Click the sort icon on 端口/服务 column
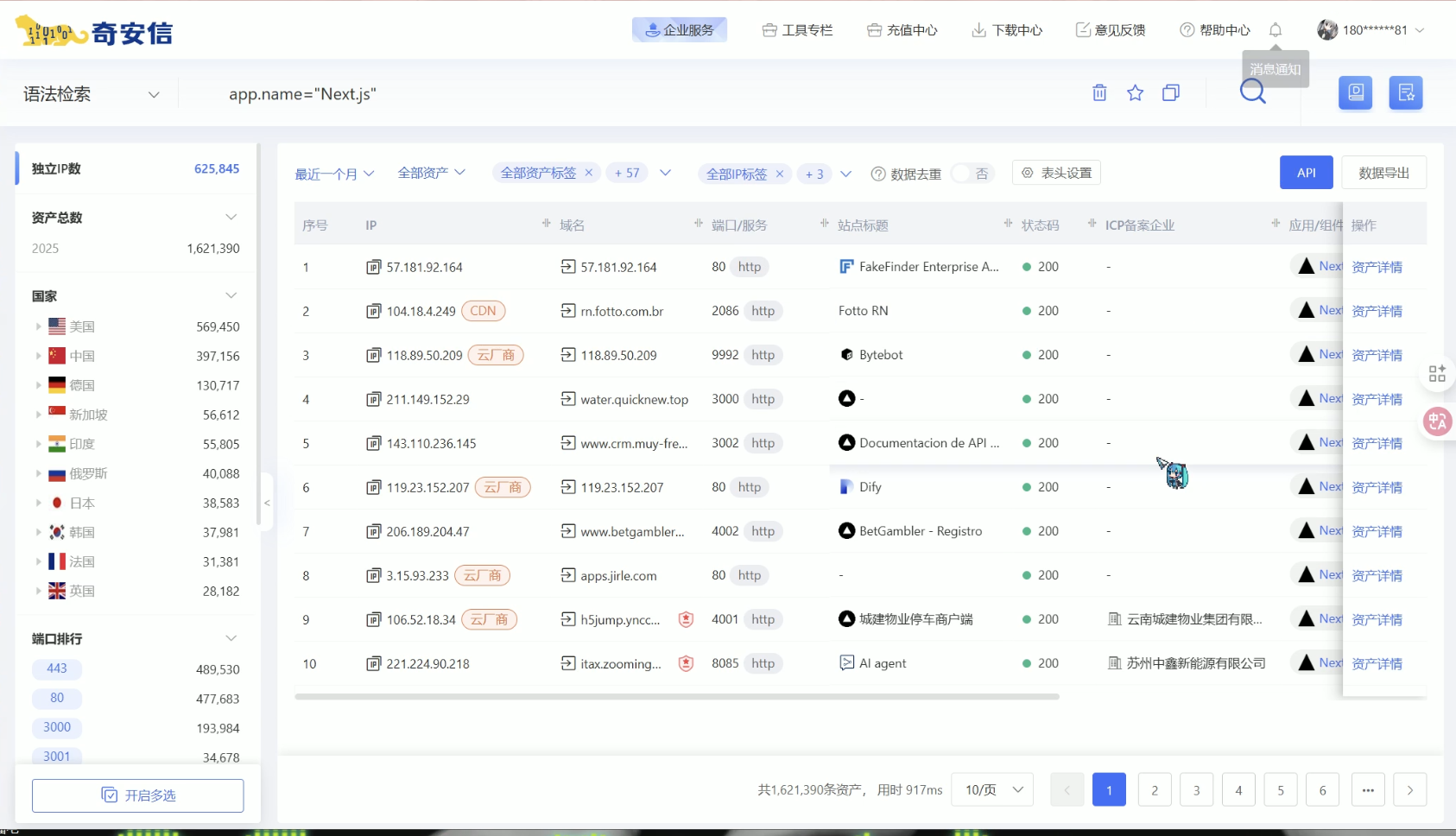The image size is (1456, 836). (x=824, y=224)
